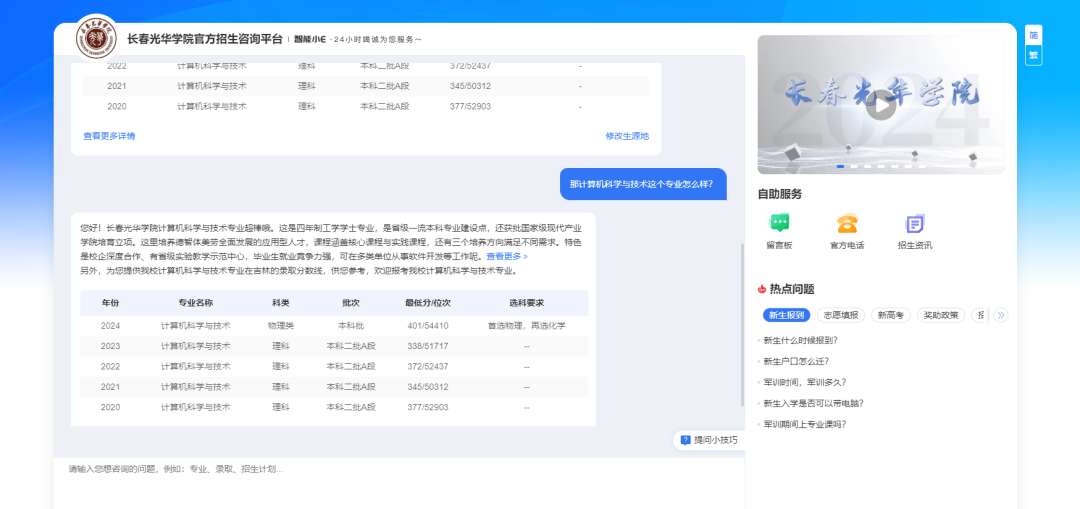Switch to 繁 traditional Chinese
The width and height of the screenshot is (1080, 509).
point(1033,55)
